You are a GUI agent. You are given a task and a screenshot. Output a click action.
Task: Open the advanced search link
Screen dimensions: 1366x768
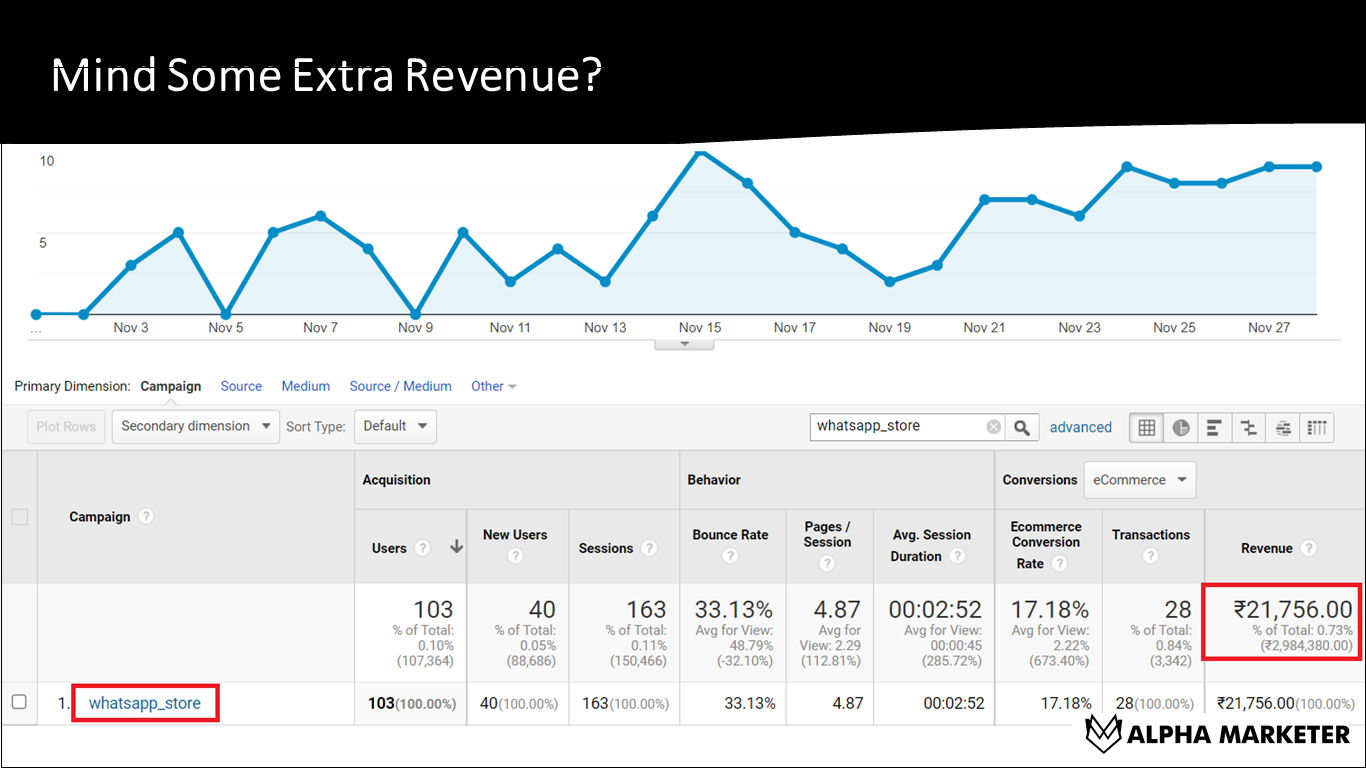(1081, 427)
